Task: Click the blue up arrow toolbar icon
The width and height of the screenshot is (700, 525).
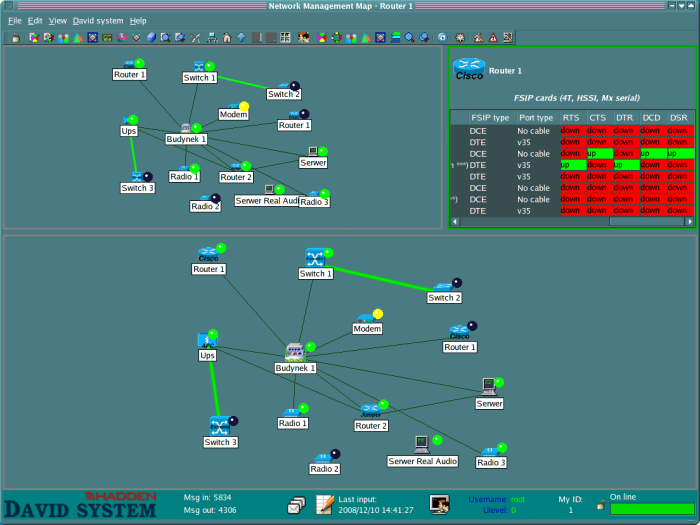Action: click(241, 38)
